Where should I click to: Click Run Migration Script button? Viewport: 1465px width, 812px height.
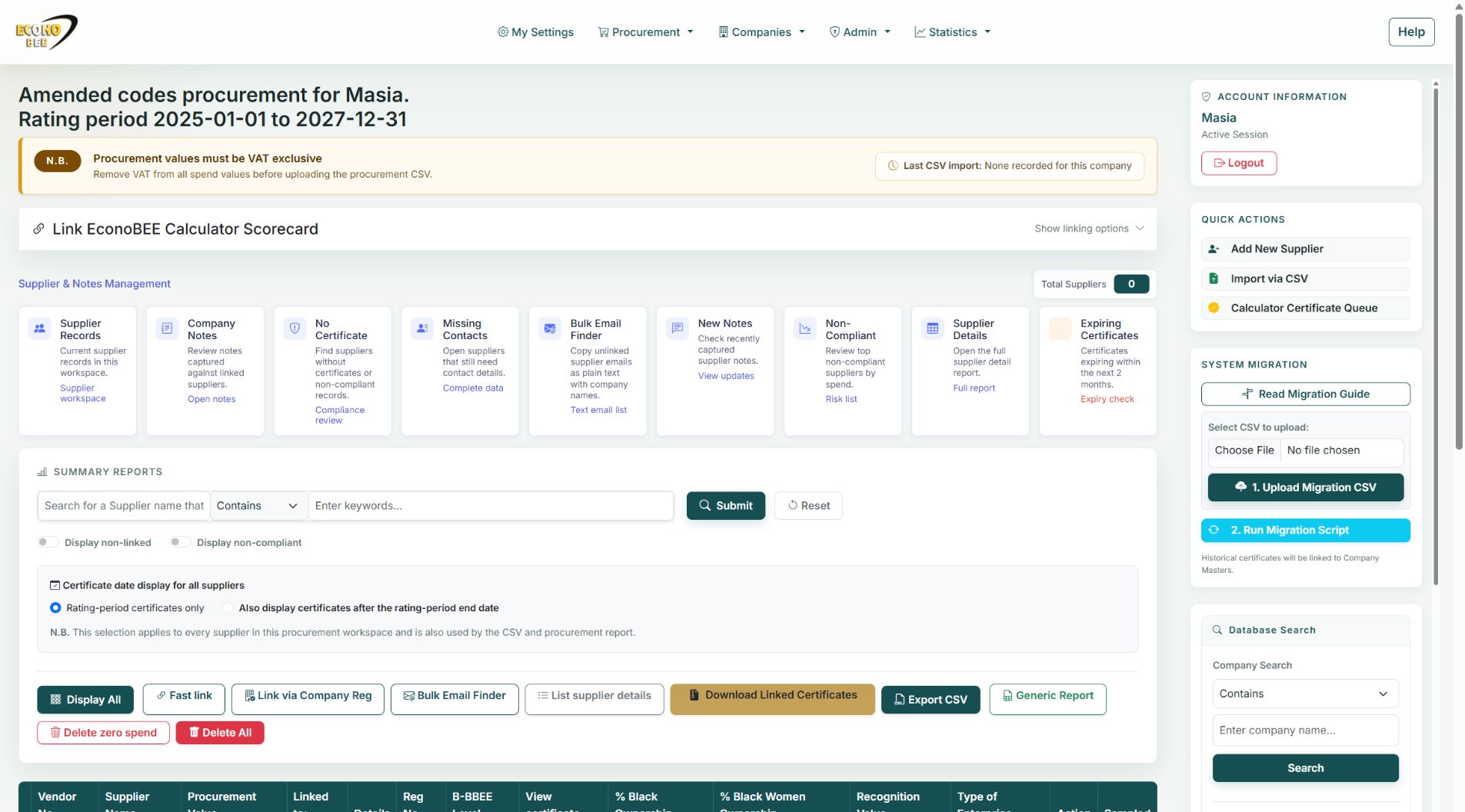1305,531
